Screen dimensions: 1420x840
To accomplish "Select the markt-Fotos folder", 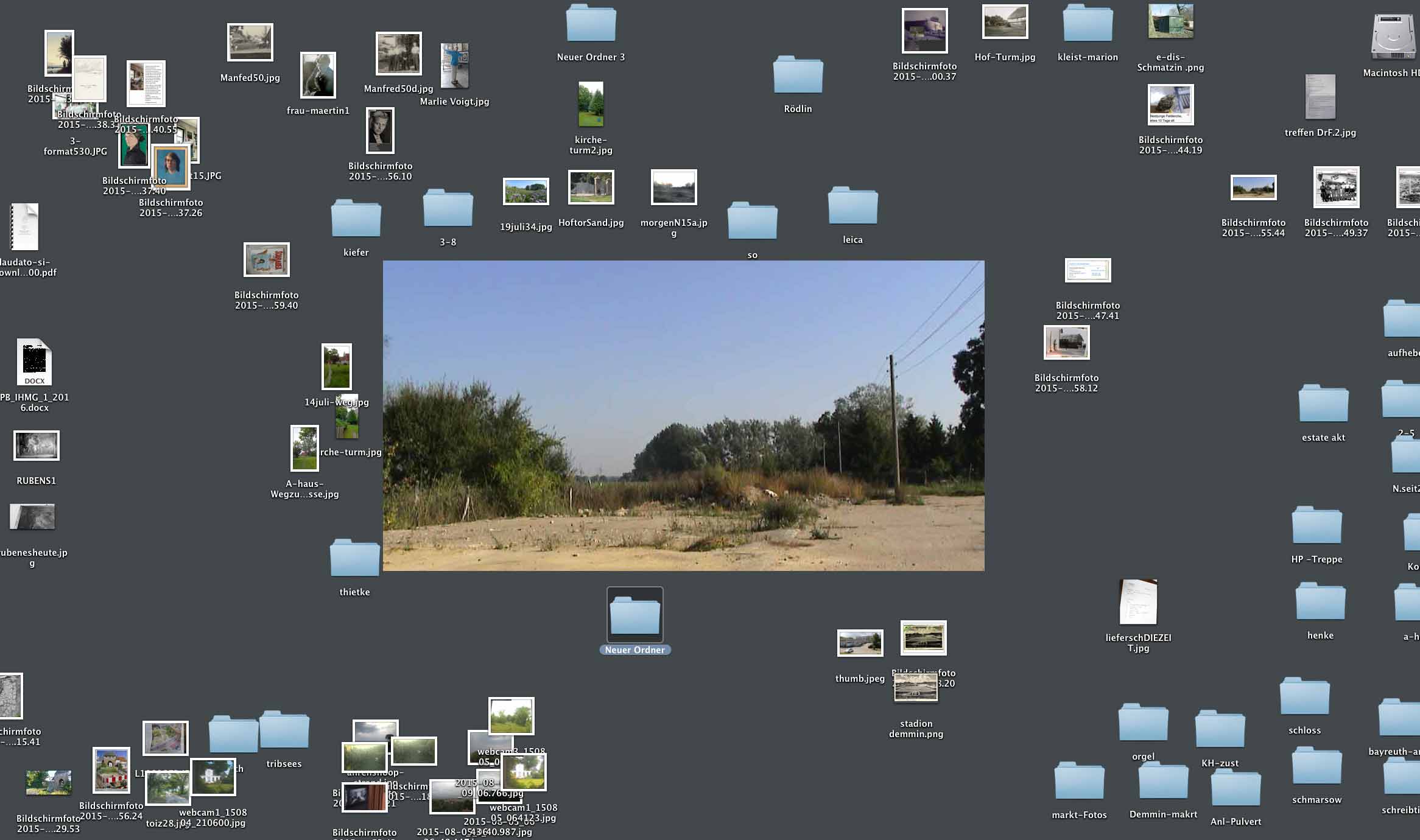I will pyautogui.click(x=1079, y=782).
